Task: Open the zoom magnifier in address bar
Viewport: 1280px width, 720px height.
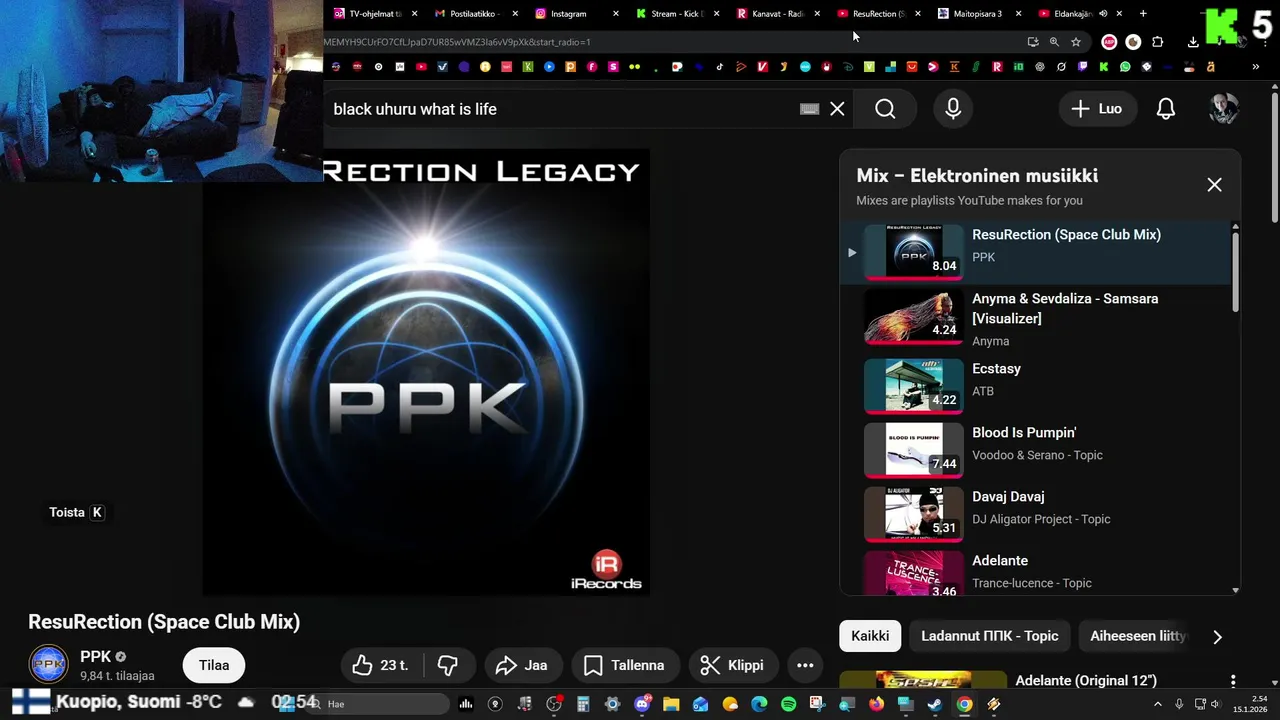Action: [1054, 42]
